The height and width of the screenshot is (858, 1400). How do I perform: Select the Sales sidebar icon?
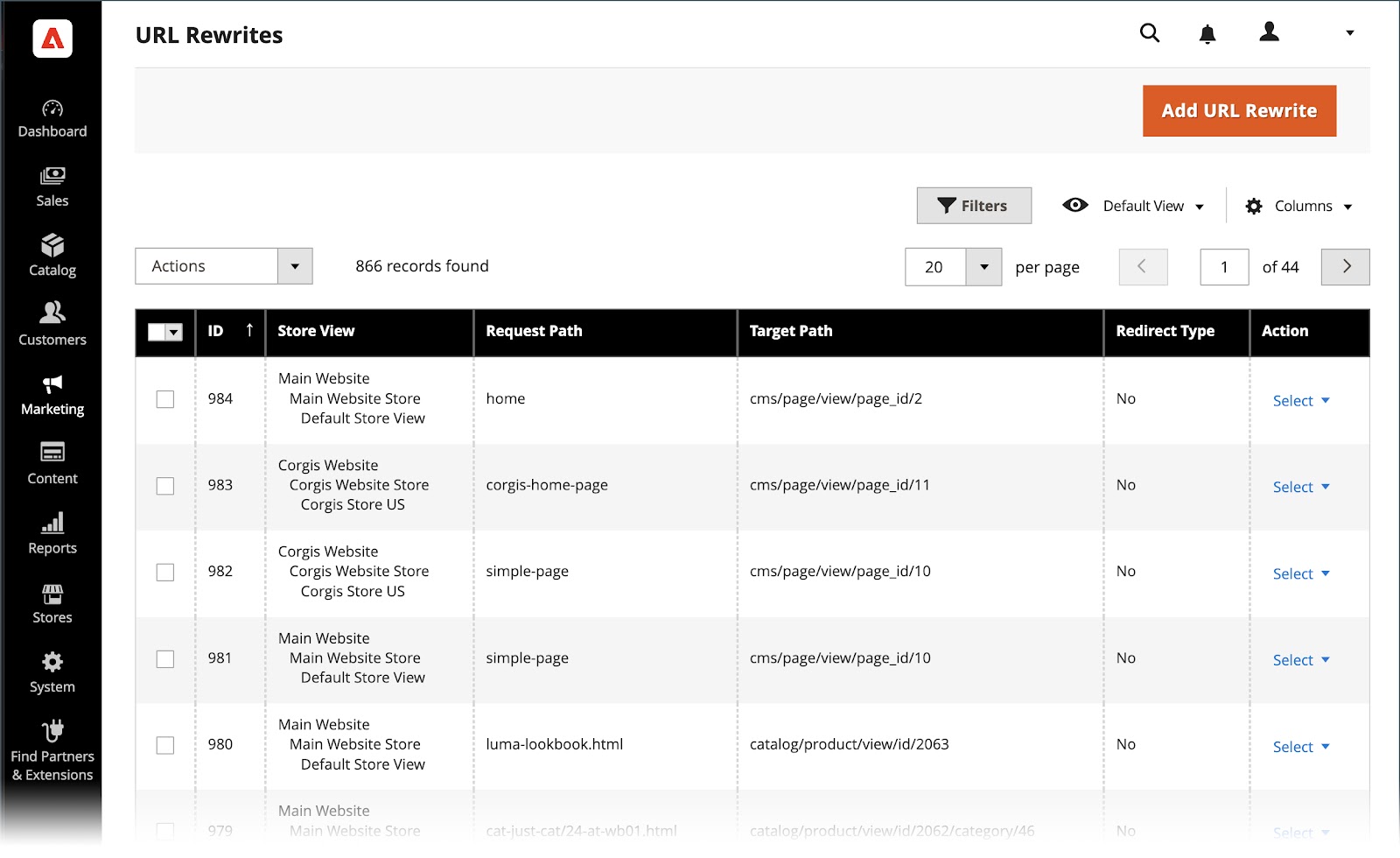[52, 186]
